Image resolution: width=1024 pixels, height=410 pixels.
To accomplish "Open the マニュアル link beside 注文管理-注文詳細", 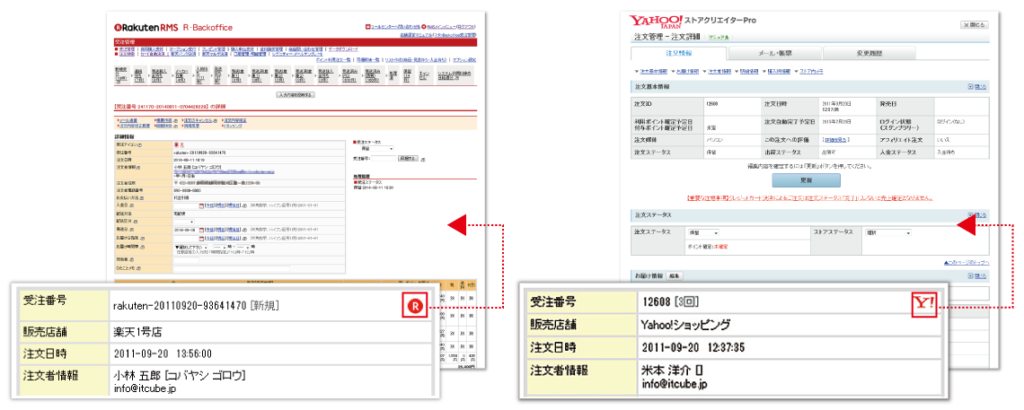I will [718, 37].
